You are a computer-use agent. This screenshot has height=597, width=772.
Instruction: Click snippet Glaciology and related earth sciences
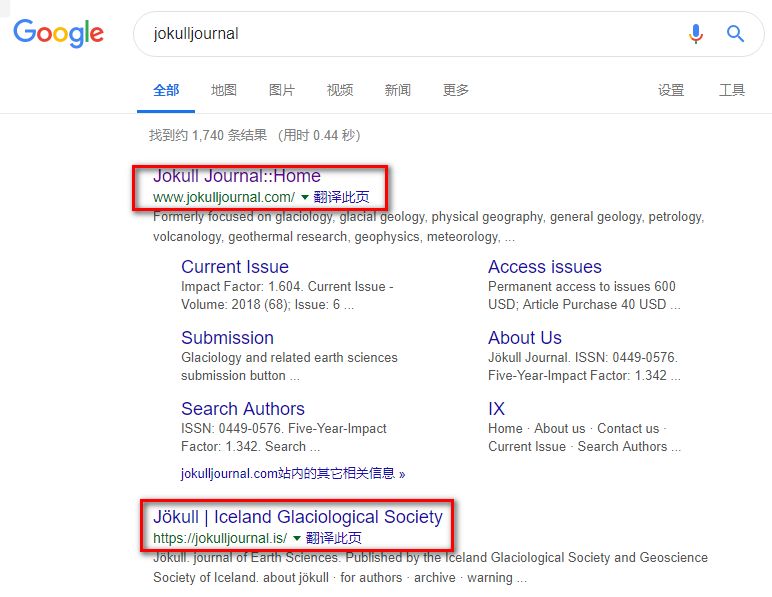289,357
